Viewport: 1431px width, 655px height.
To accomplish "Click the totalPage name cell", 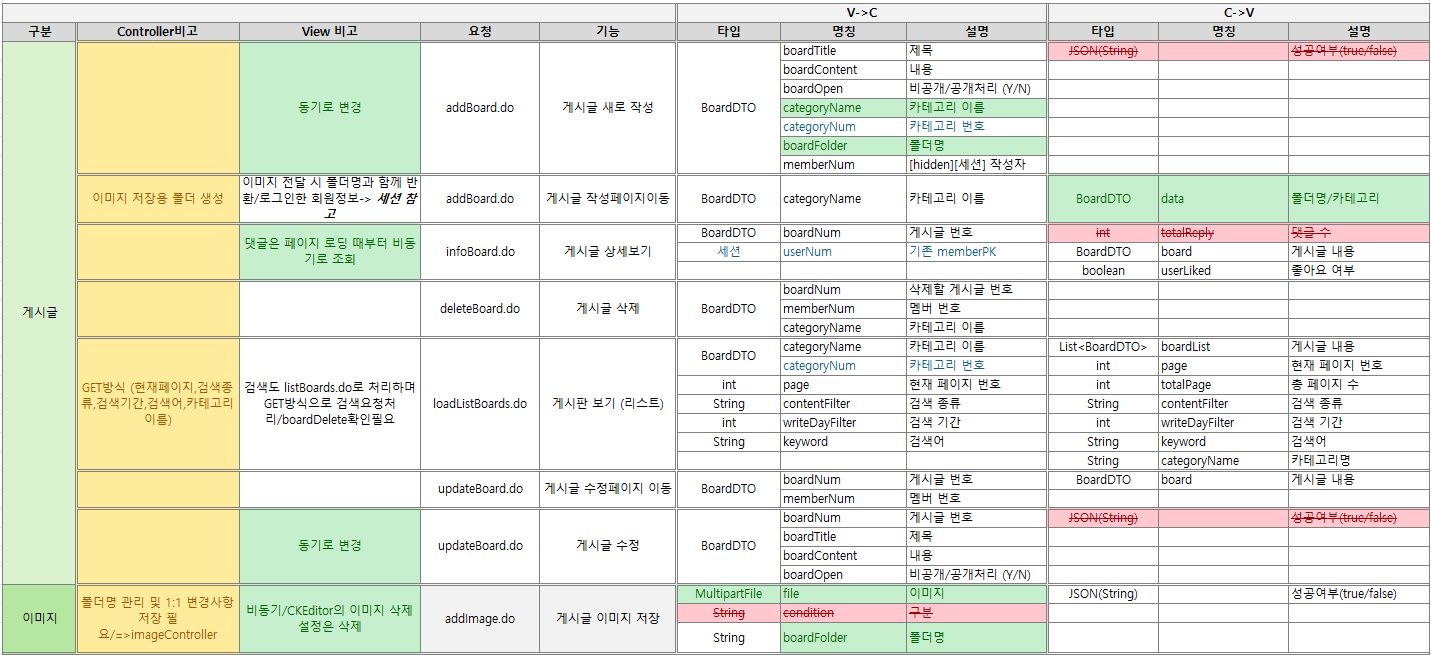I will coord(1223,385).
